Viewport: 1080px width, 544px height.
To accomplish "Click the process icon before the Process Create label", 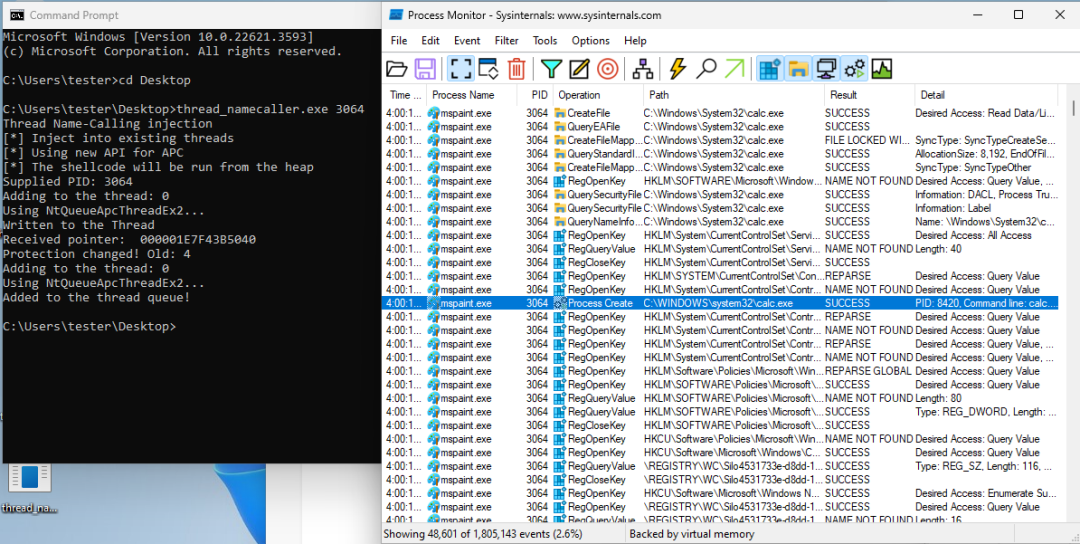I will [x=560, y=303].
